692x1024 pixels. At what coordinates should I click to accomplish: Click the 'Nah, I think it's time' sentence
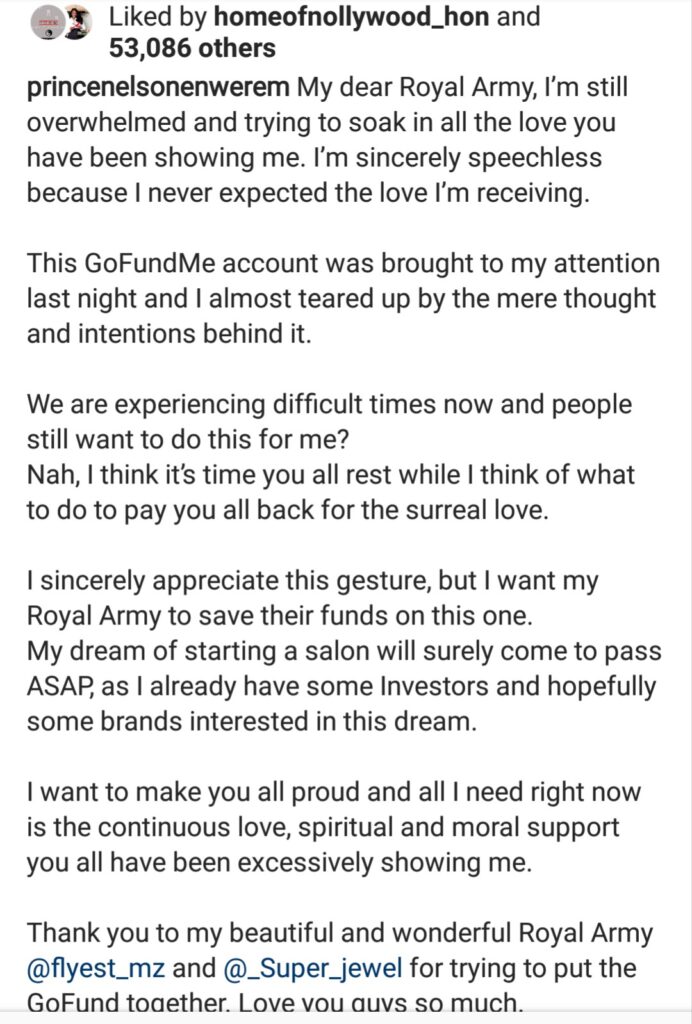coord(330,492)
